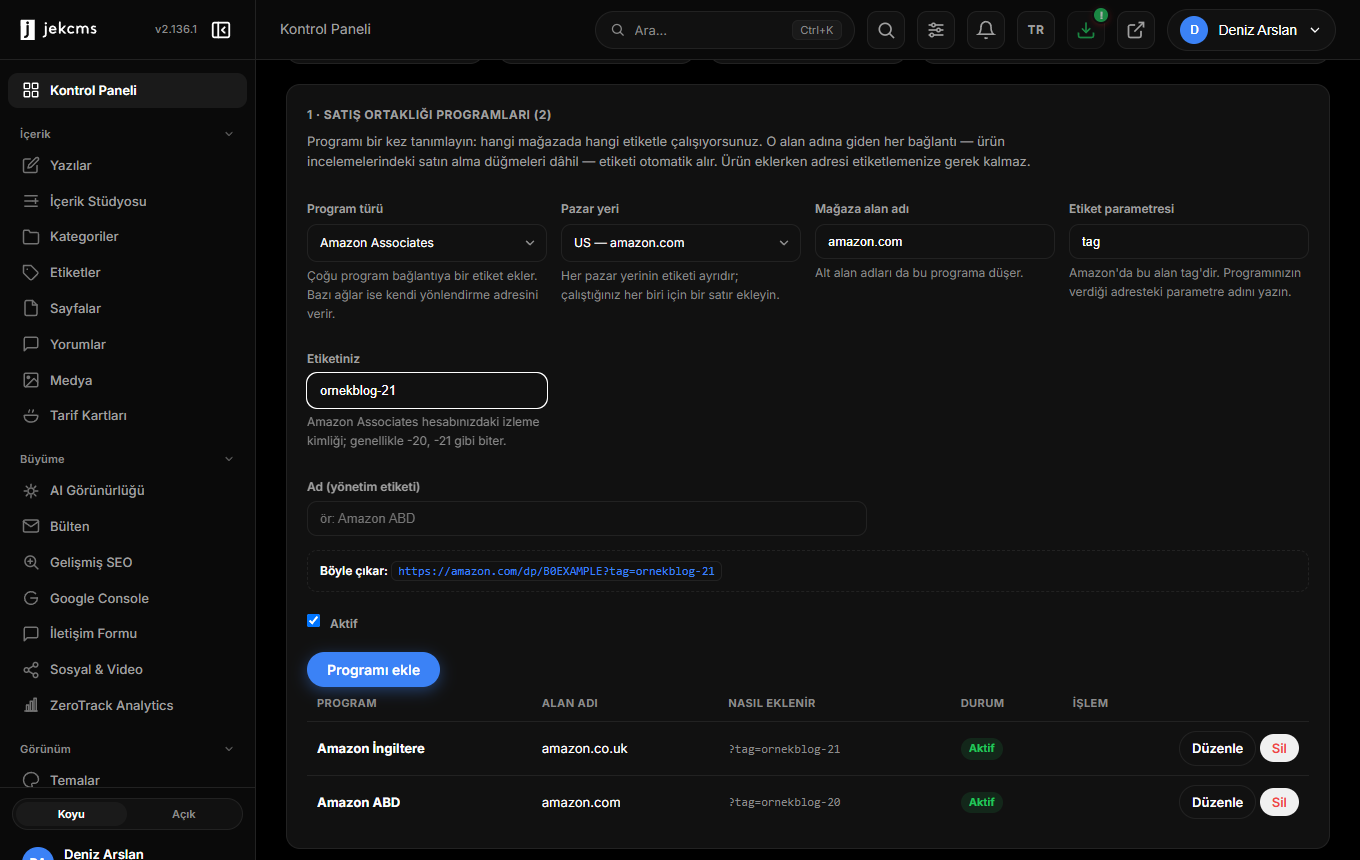Click Kontrol Paneli header title
The height and width of the screenshot is (860, 1360).
coord(325,29)
